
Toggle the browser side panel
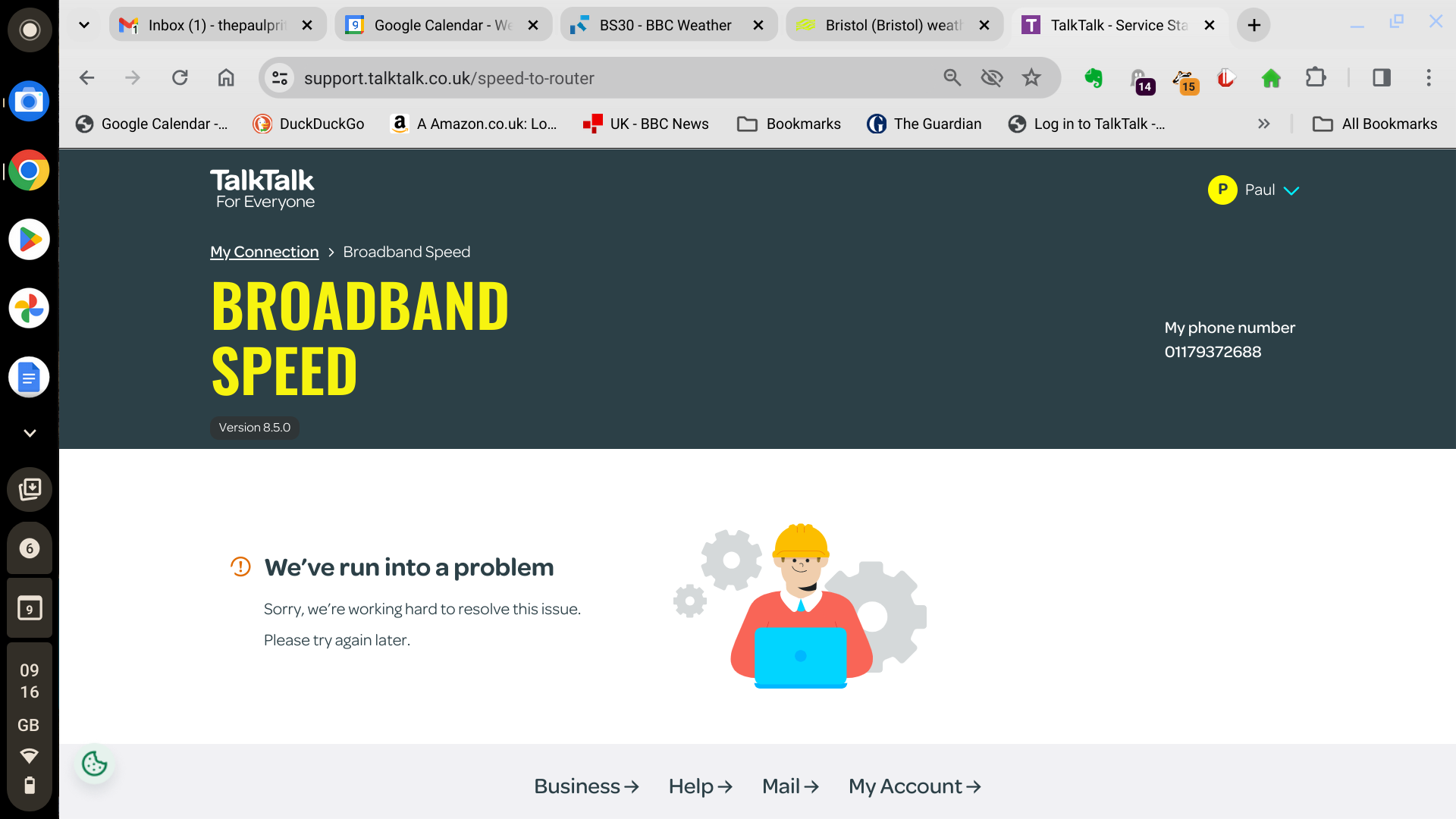pyautogui.click(x=1381, y=78)
